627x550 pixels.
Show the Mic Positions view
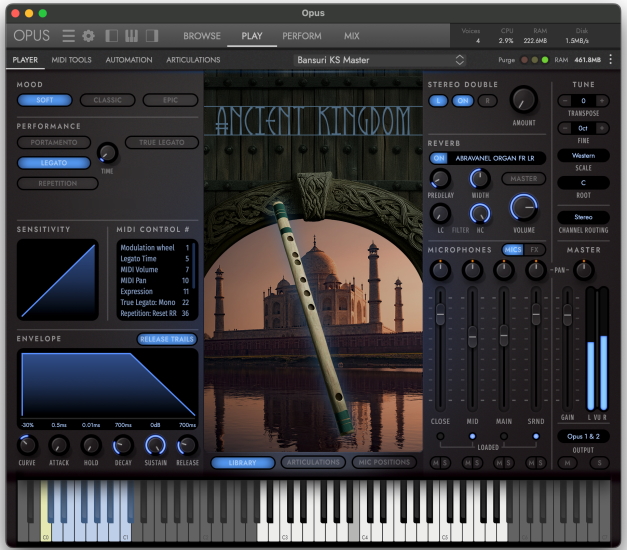tap(384, 462)
